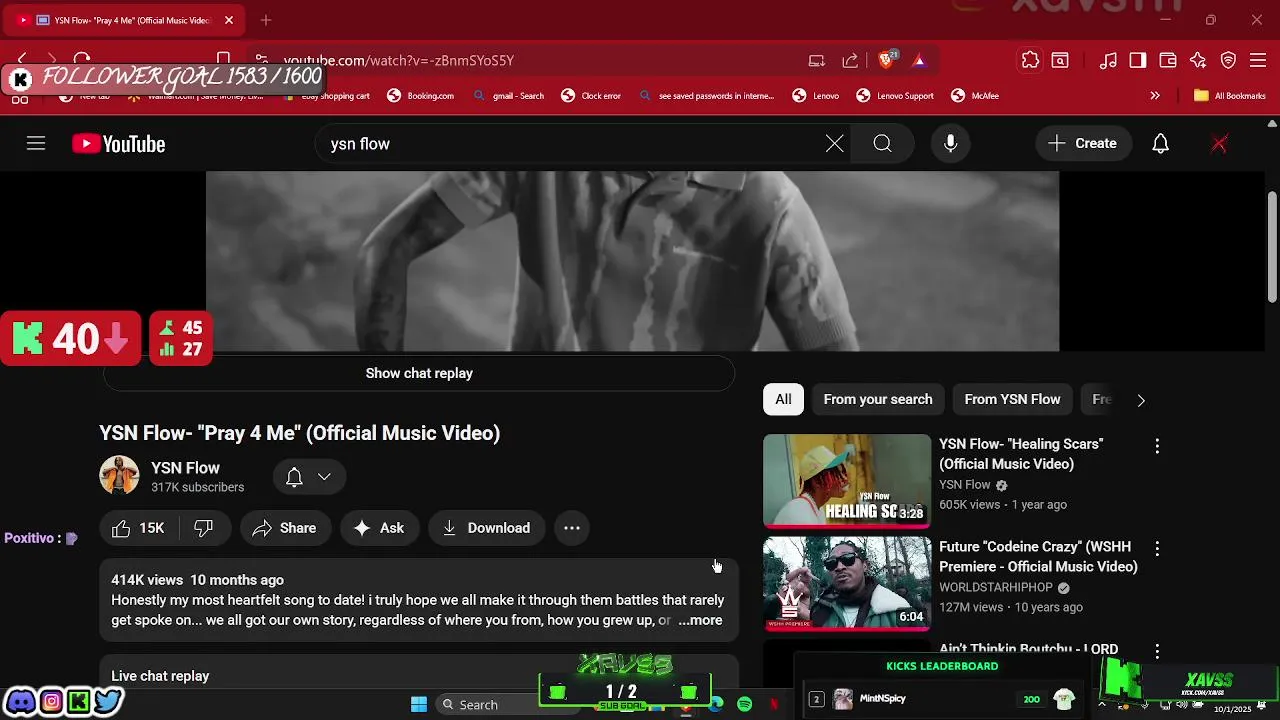Open Windows Start menu
The height and width of the screenshot is (720, 1280).
click(x=419, y=704)
